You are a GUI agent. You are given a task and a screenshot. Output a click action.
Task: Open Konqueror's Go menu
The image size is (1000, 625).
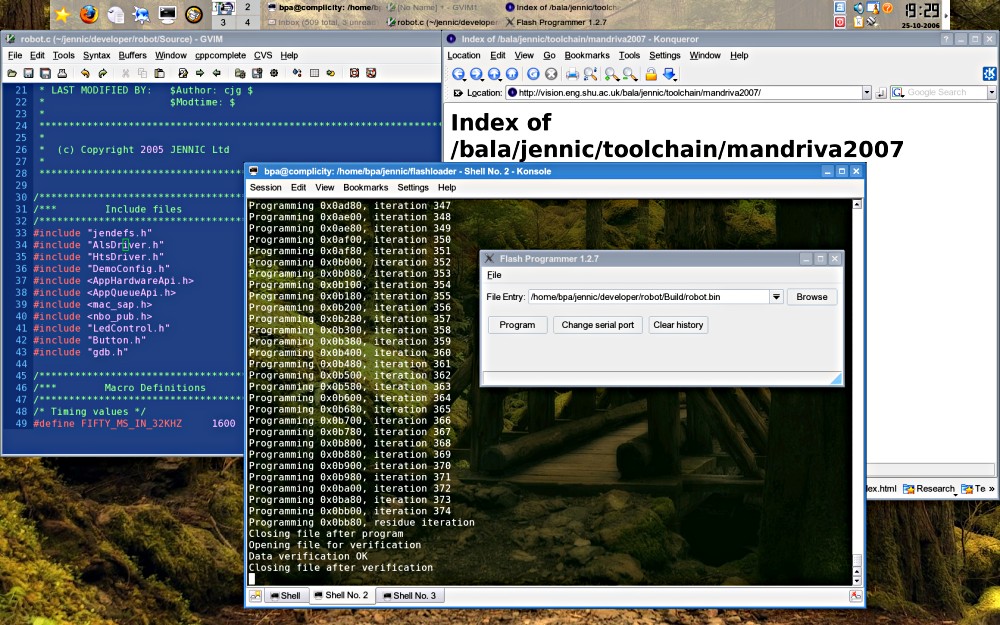[549, 55]
